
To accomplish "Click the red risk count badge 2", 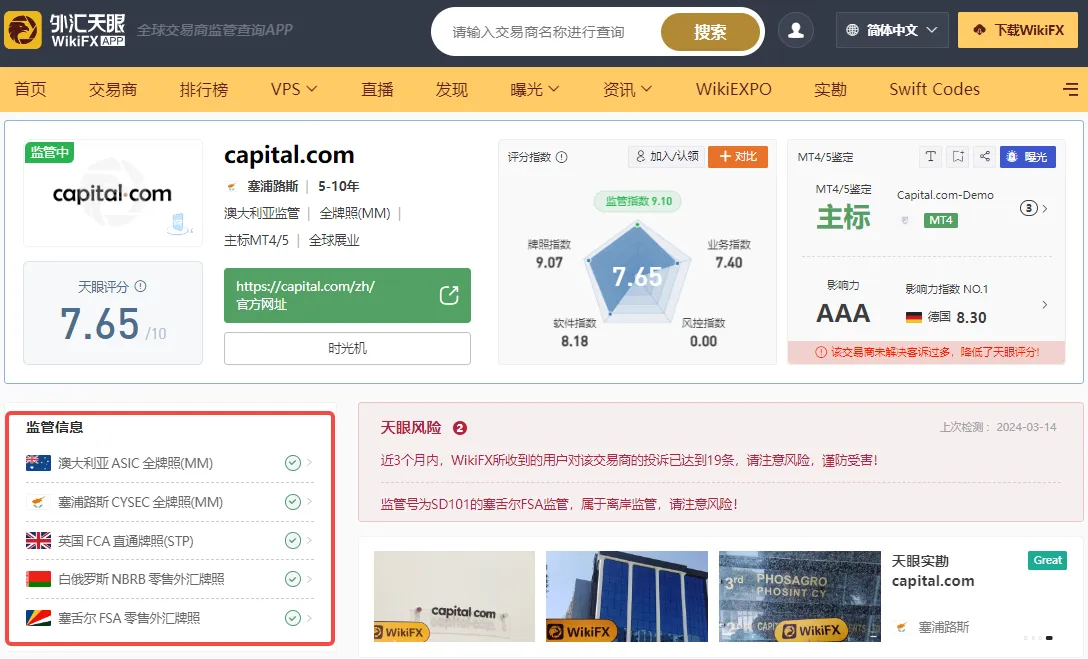I will 459,428.
